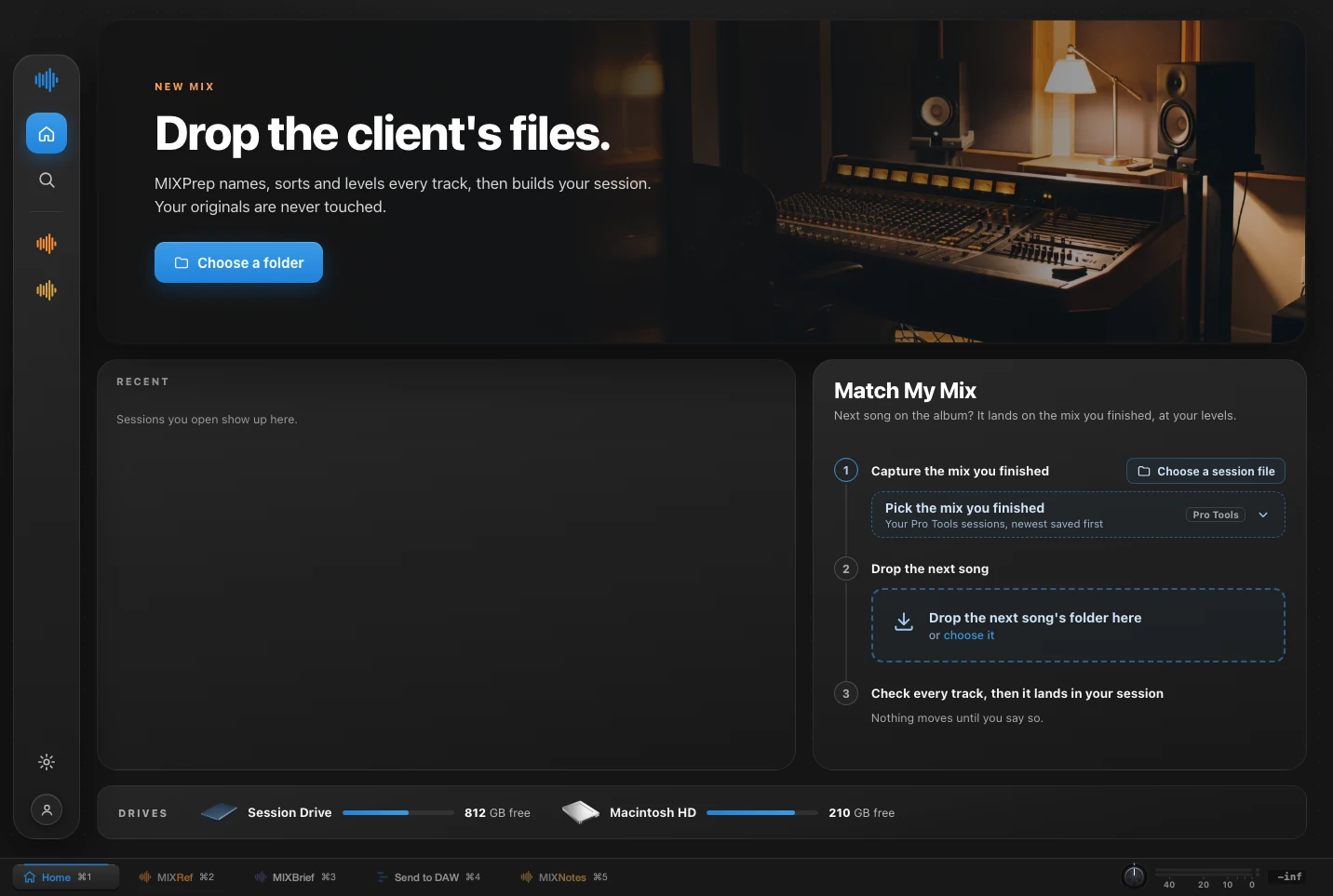Click the Session Drive usage bar

[x=398, y=812]
